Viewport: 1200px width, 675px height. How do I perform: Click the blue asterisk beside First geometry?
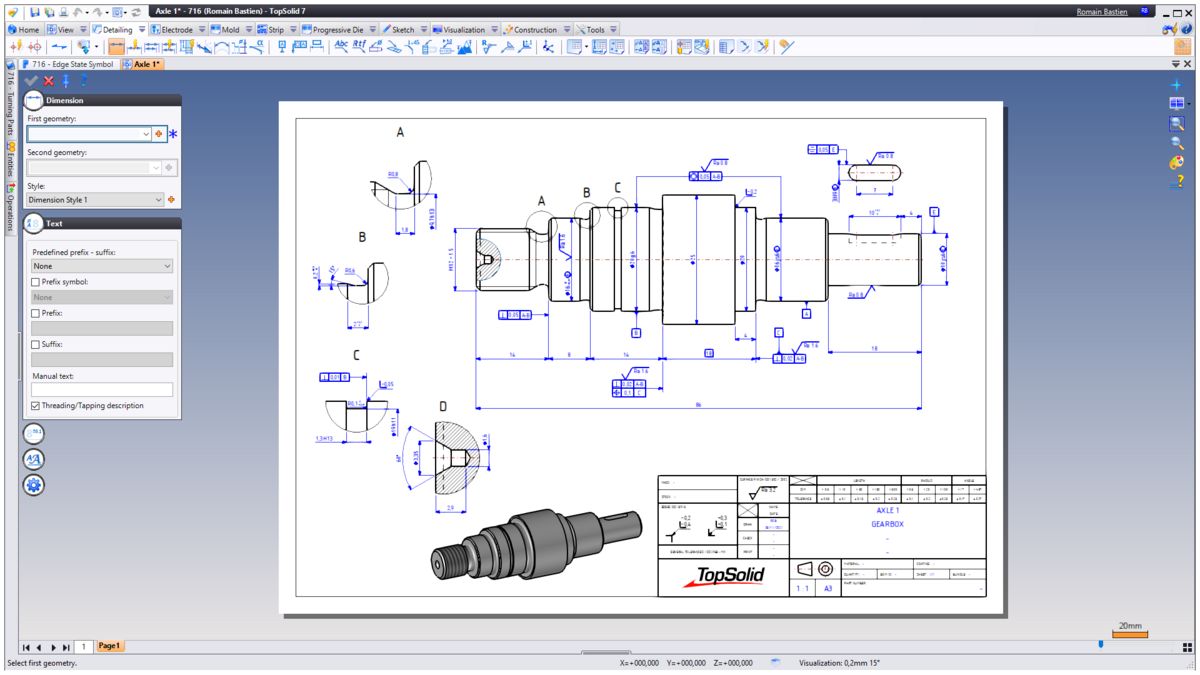173,133
